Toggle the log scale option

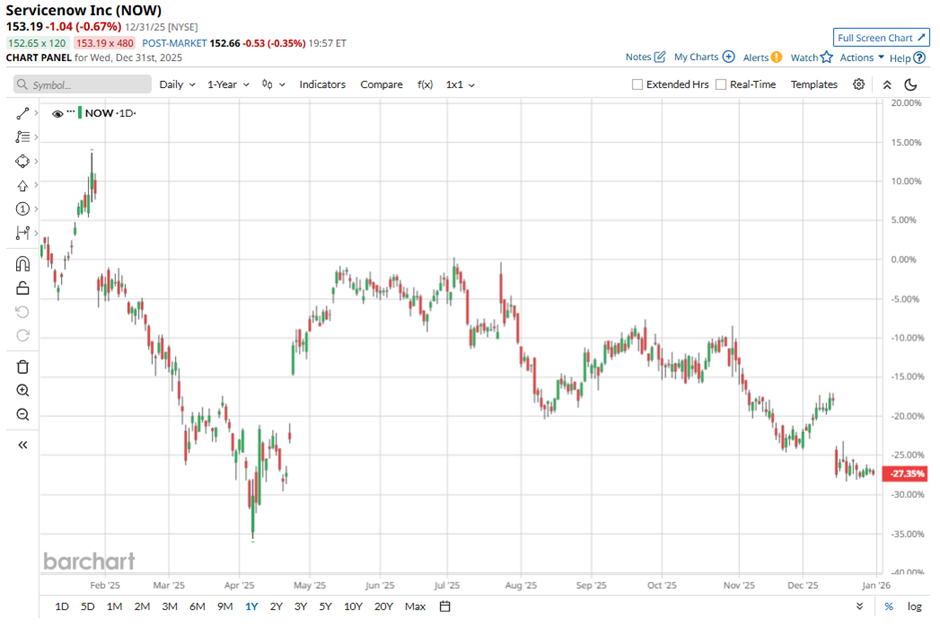tap(914, 606)
